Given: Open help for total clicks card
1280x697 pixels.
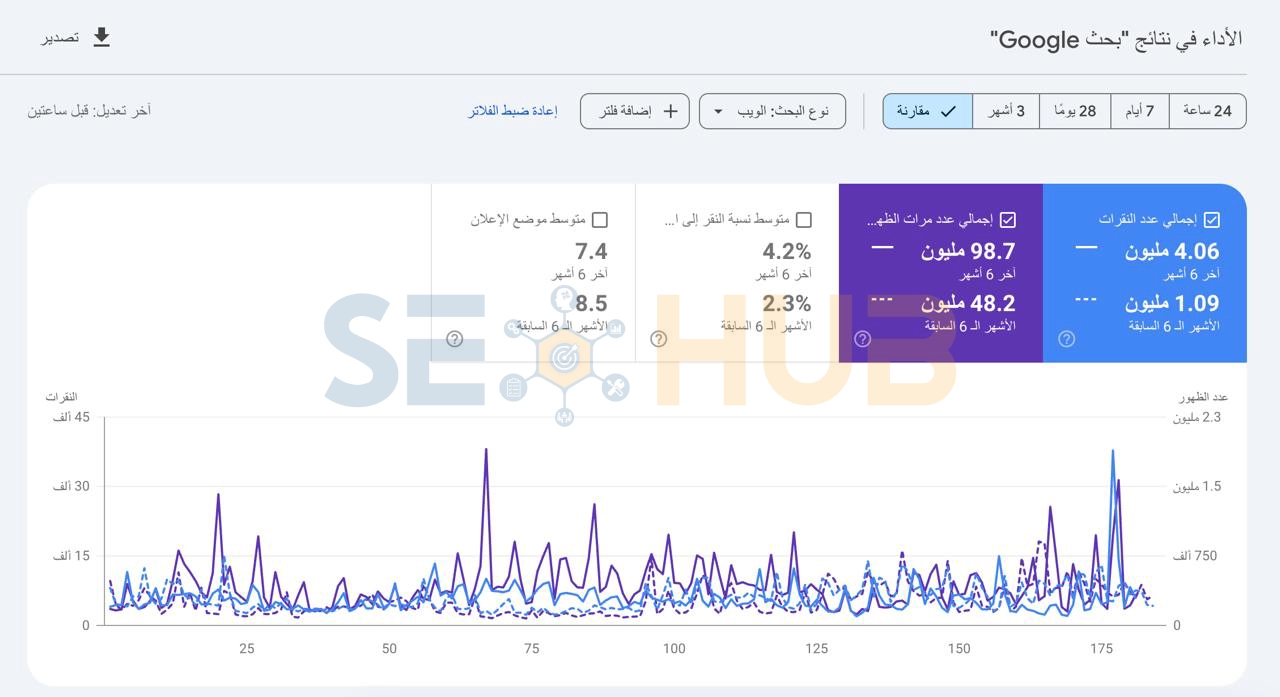Looking at the screenshot, I should click(1066, 339).
